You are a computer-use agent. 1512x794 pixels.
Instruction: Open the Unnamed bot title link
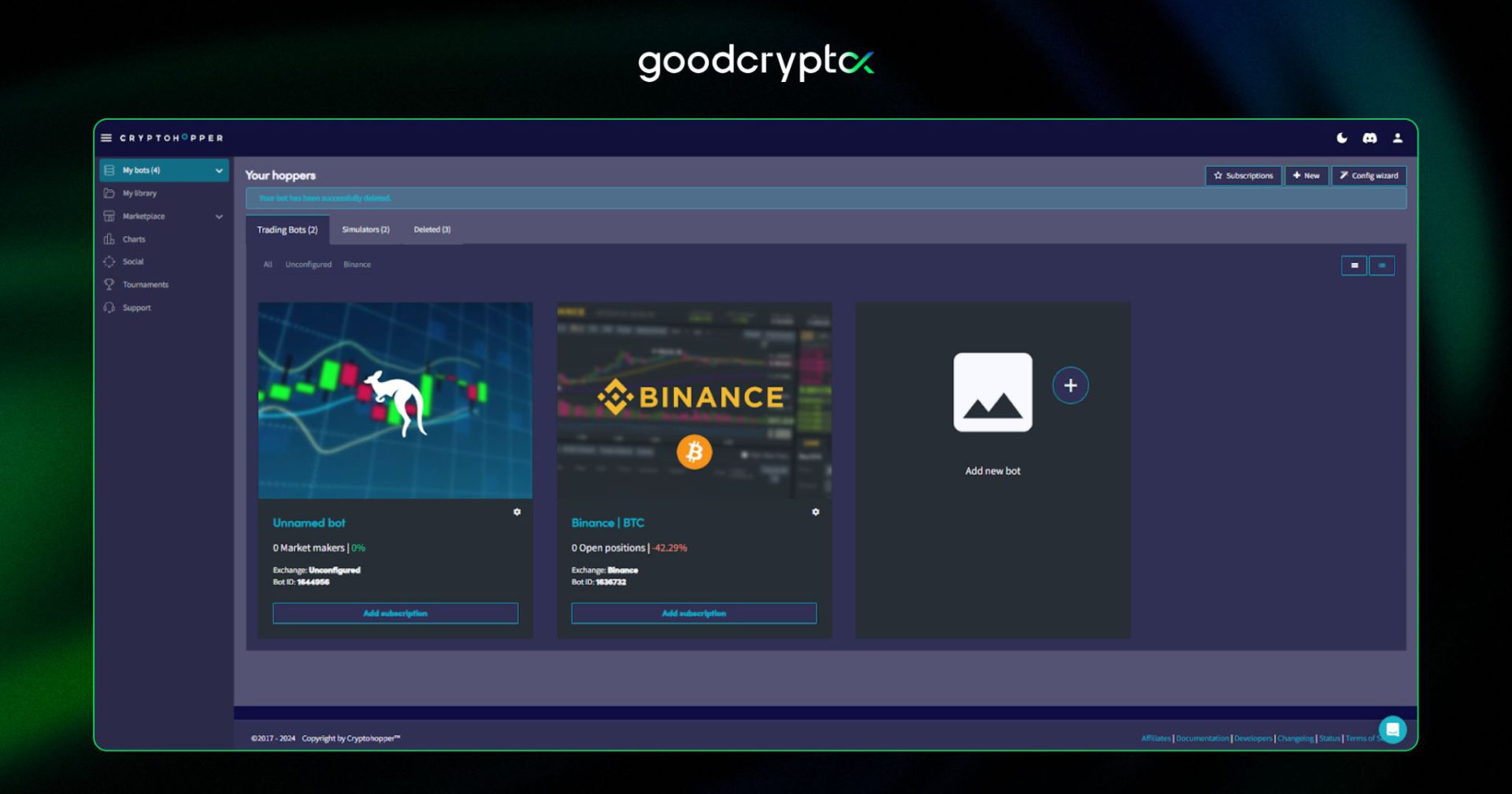point(309,523)
